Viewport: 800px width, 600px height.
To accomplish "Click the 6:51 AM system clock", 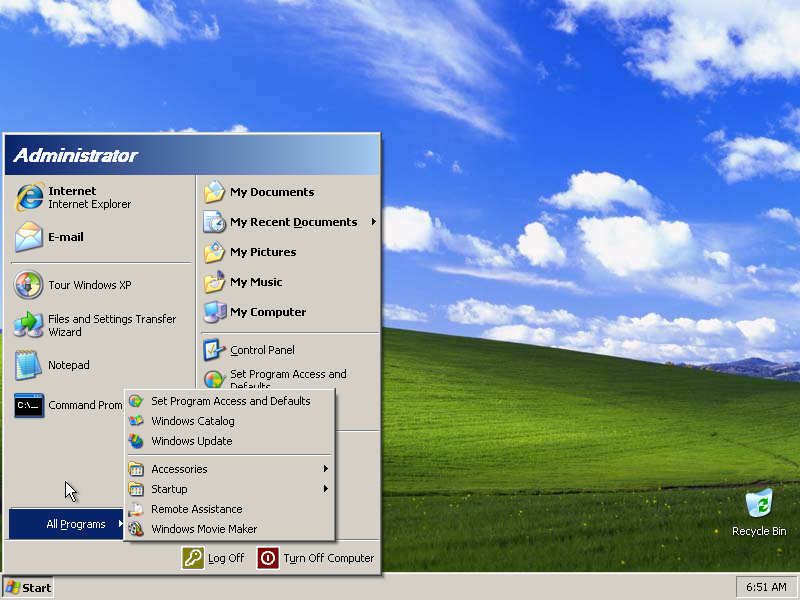I will (766, 587).
